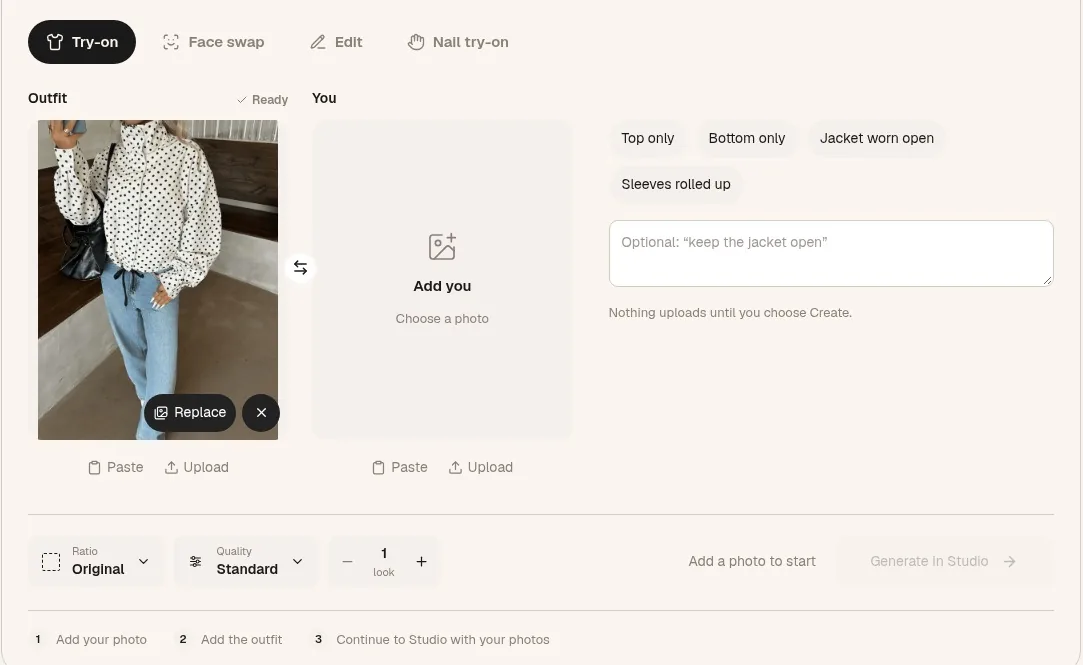Click the swap outfit and you arrows icon
Viewport: 1083px width, 665px height.
coord(300,267)
